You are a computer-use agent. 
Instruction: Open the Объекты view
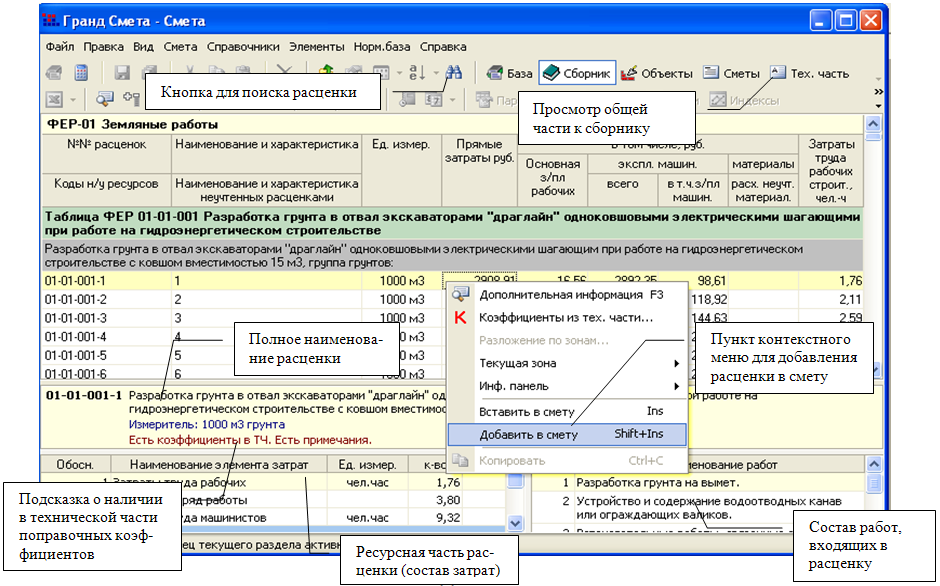tap(656, 73)
